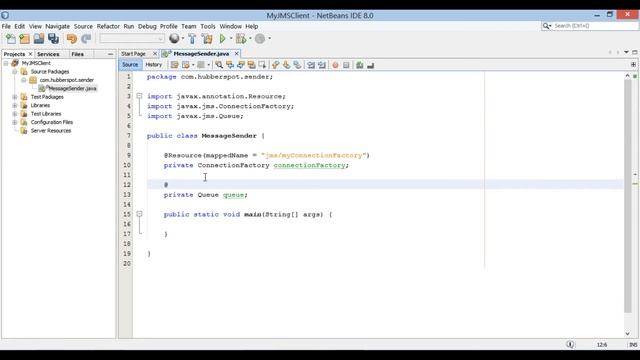Select MessageSender.java in project tree
This screenshot has width=640, height=360.
72,89
